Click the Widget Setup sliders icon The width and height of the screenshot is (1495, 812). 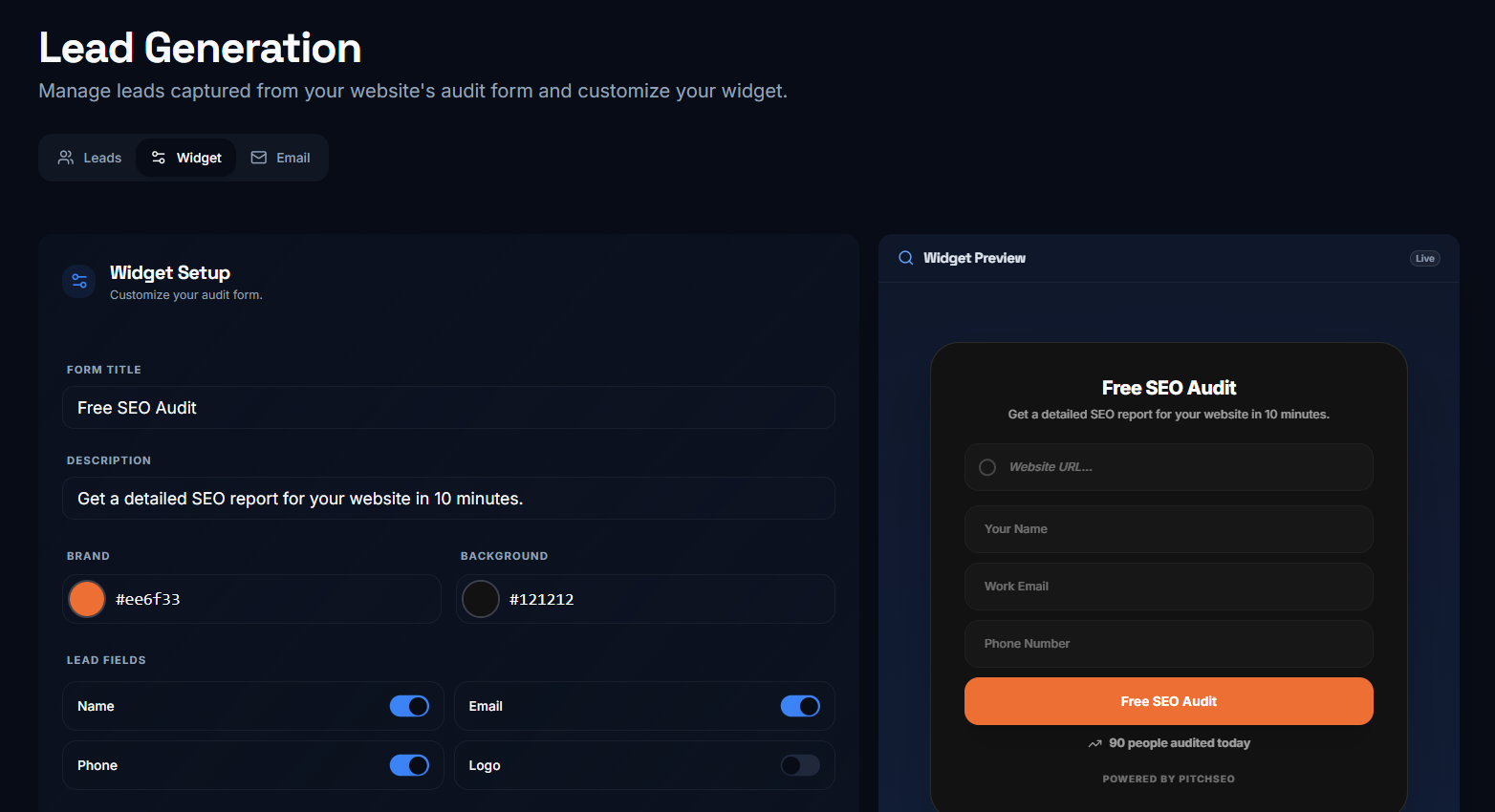coord(79,282)
